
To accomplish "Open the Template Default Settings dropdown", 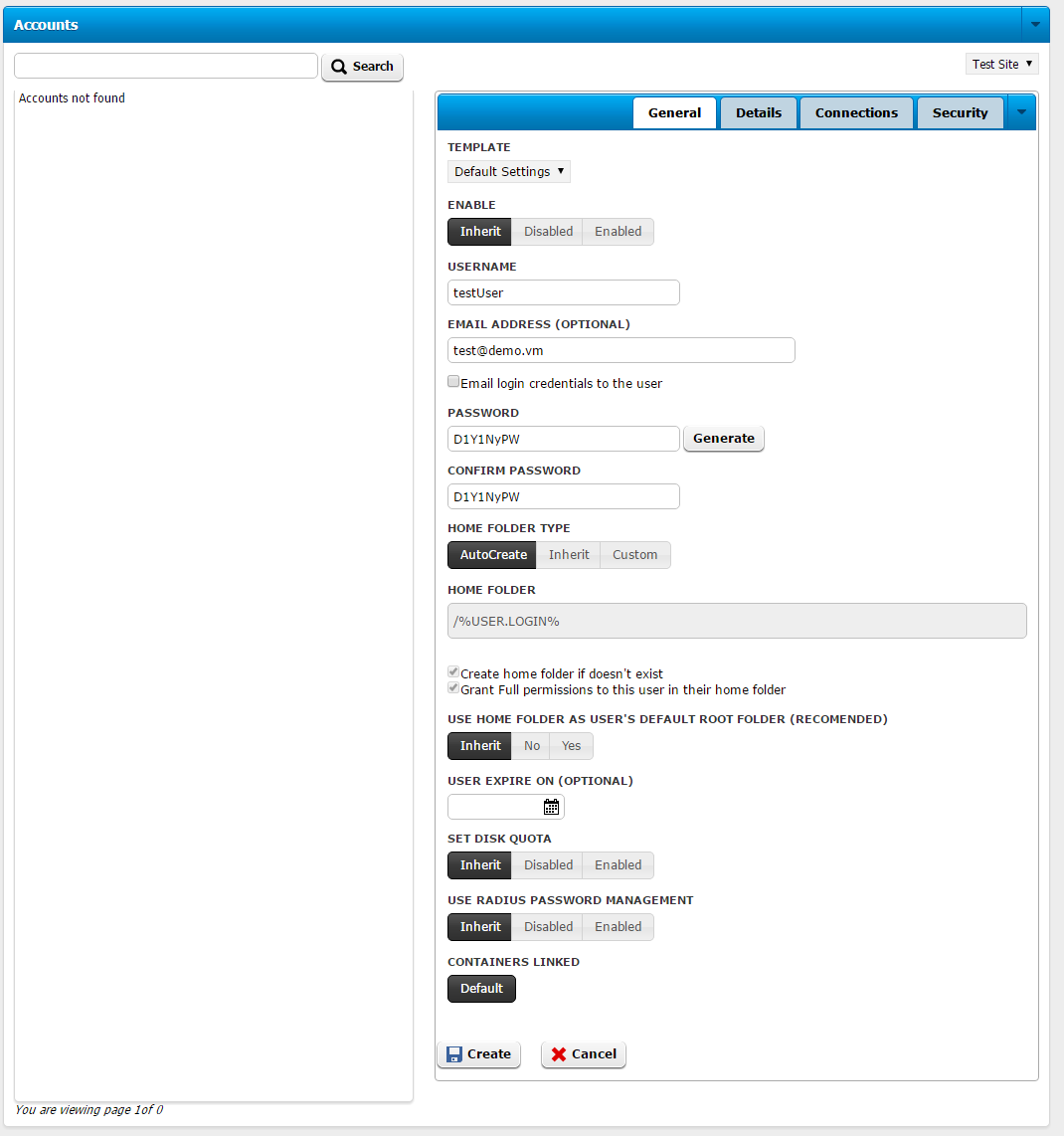I will (508, 172).
